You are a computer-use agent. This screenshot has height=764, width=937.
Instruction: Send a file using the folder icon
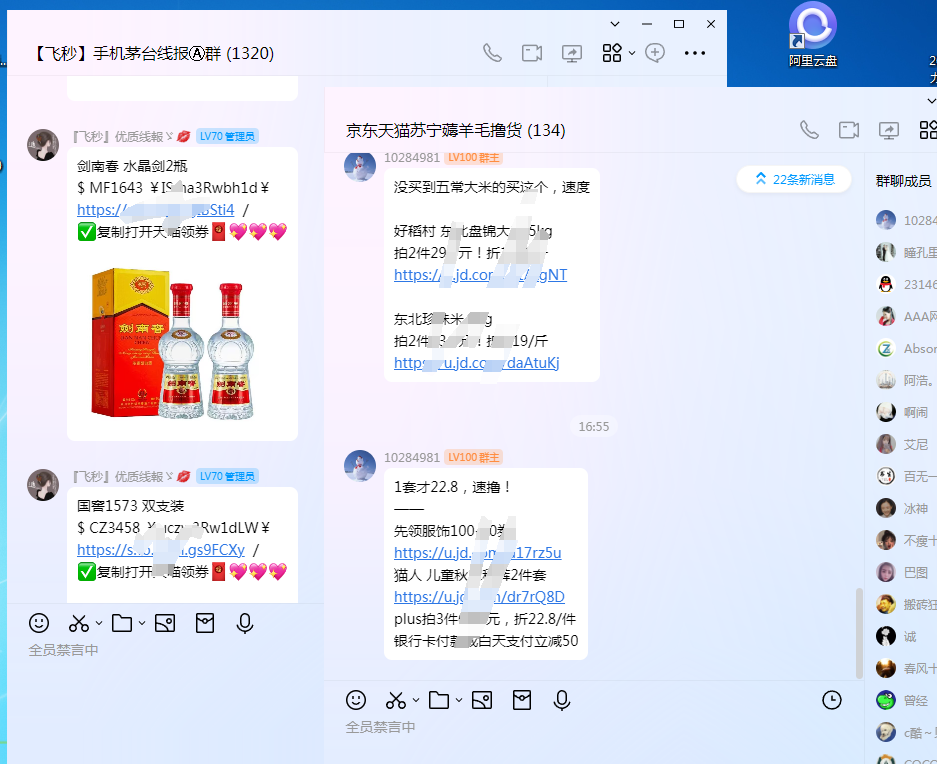point(440,701)
